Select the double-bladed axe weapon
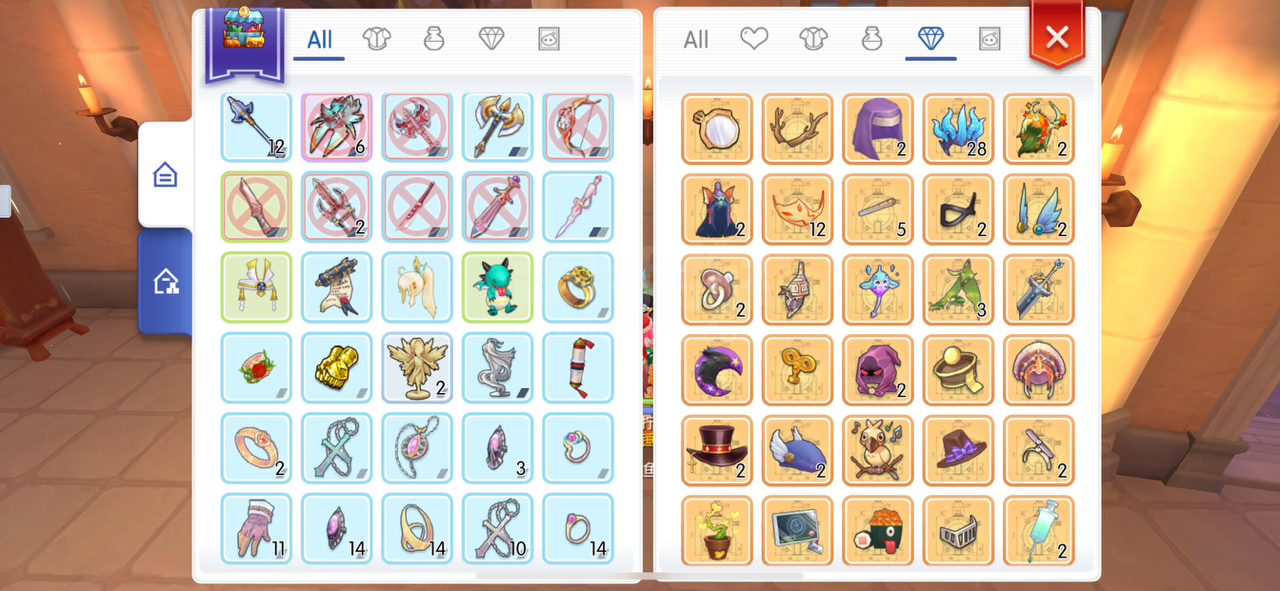 pos(498,127)
